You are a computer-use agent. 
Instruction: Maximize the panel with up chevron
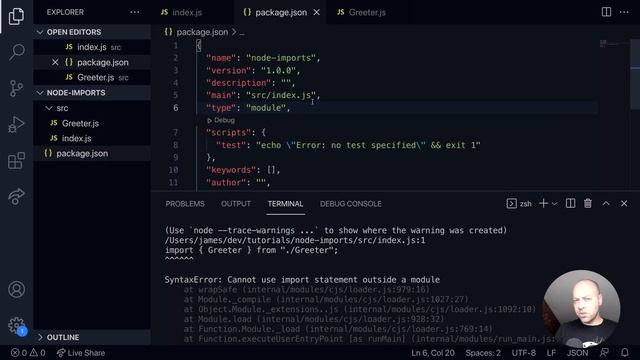606,203
